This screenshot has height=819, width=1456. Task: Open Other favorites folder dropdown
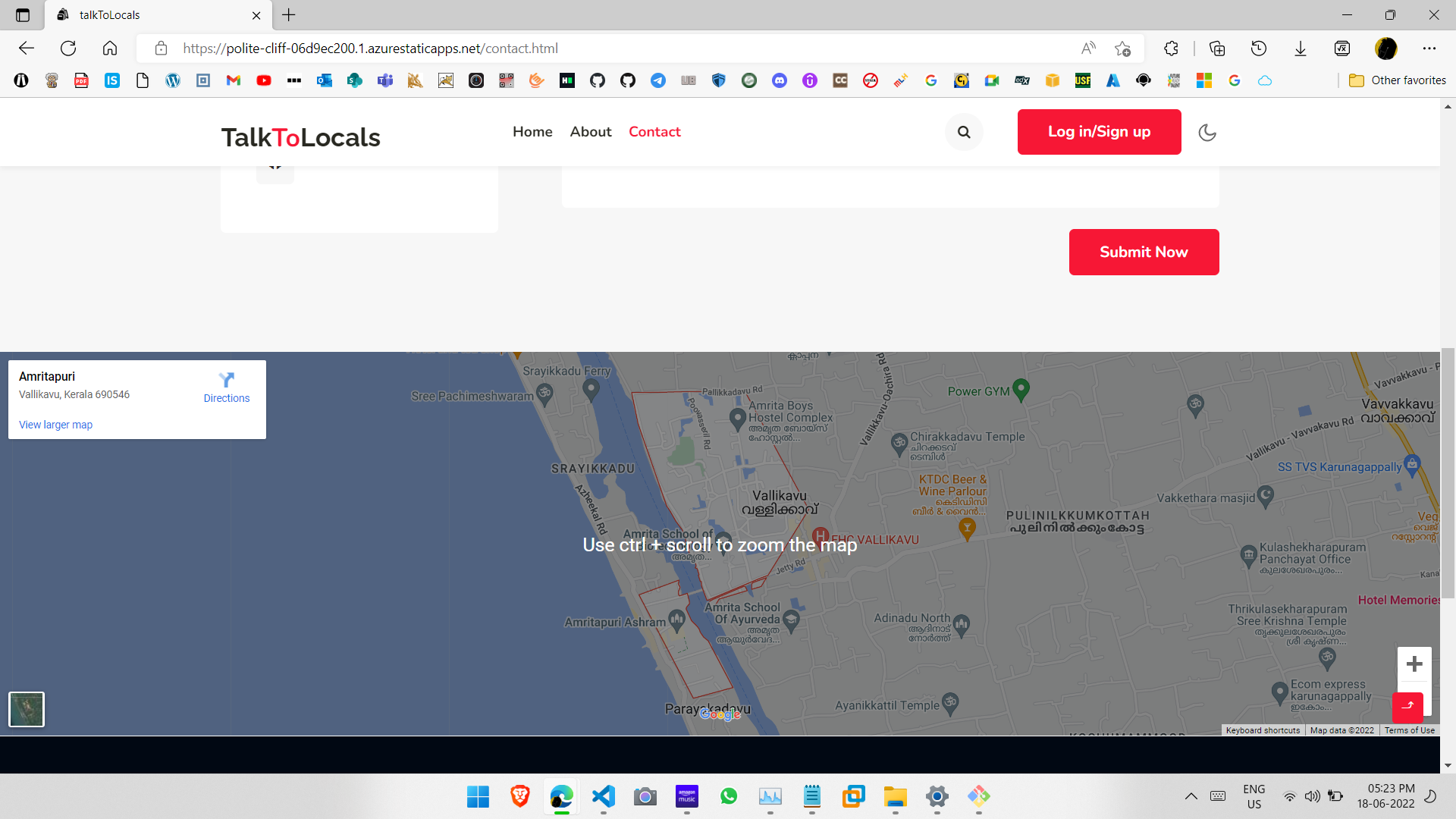(x=1398, y=80)
